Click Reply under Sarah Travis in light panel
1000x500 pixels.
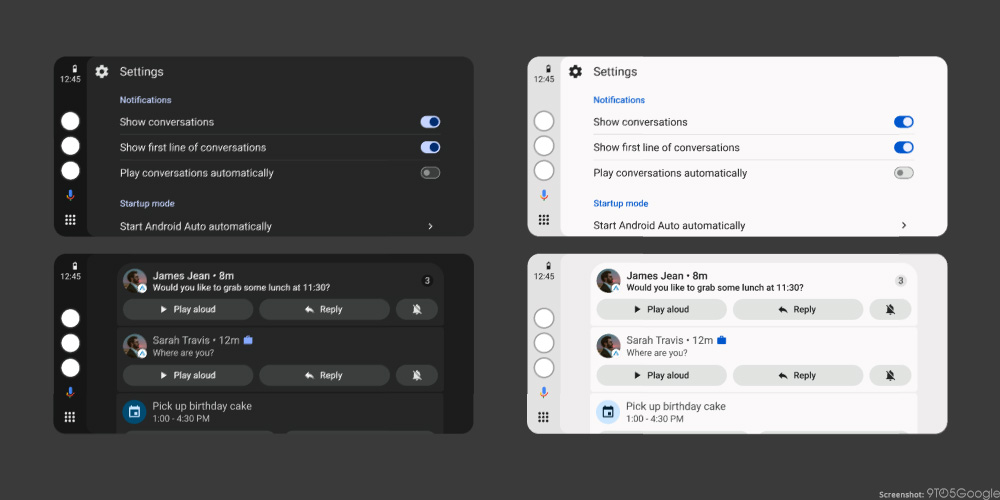[x=797, y=376]
